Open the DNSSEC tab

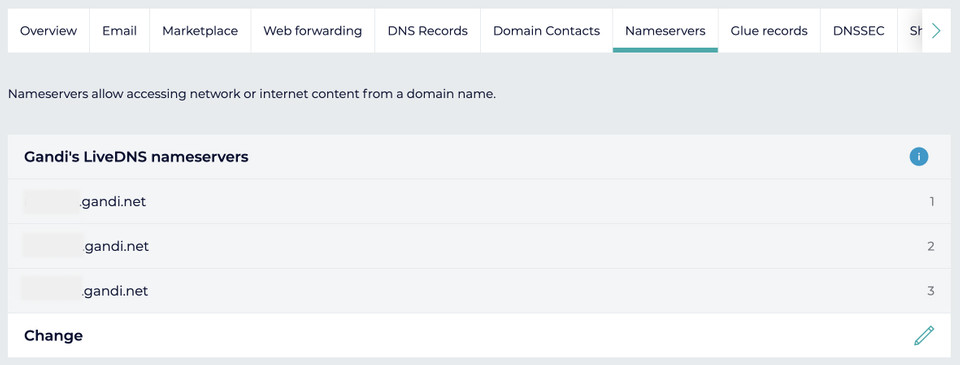tap(859, 31)
